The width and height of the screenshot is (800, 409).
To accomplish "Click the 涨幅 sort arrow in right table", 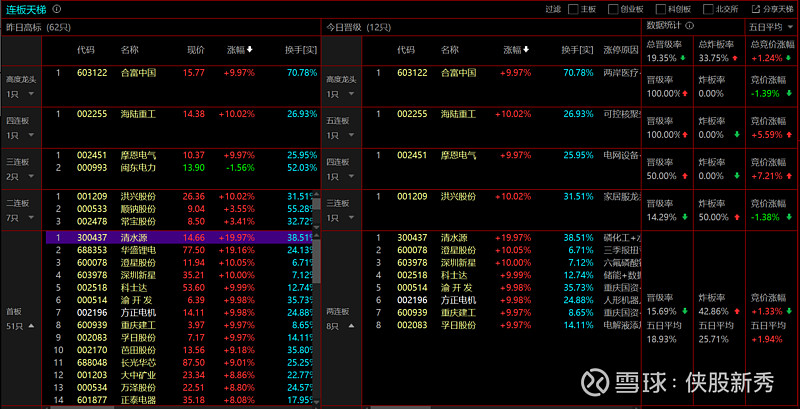I will [526, 49].
